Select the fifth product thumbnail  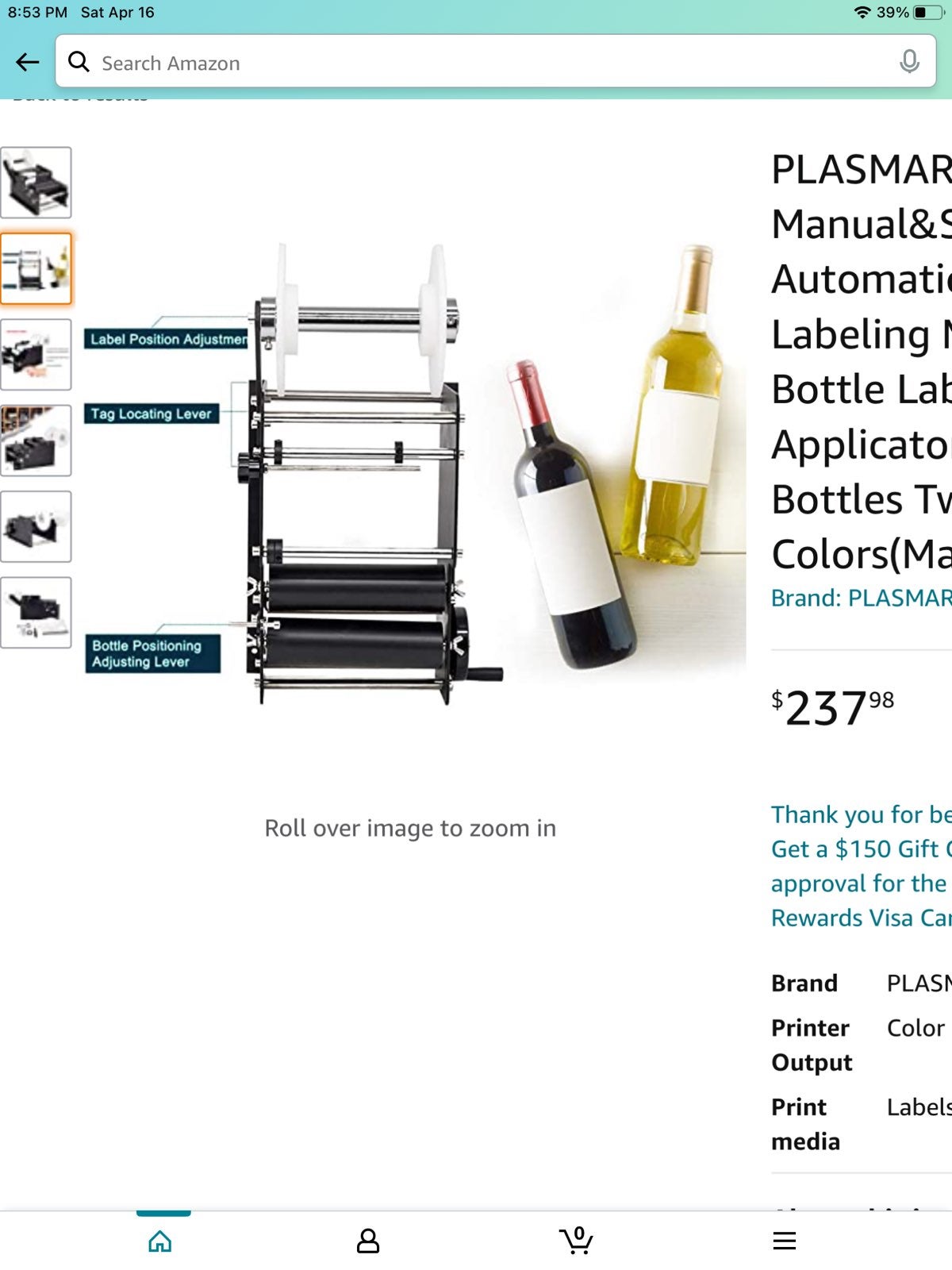coord(36,526)
